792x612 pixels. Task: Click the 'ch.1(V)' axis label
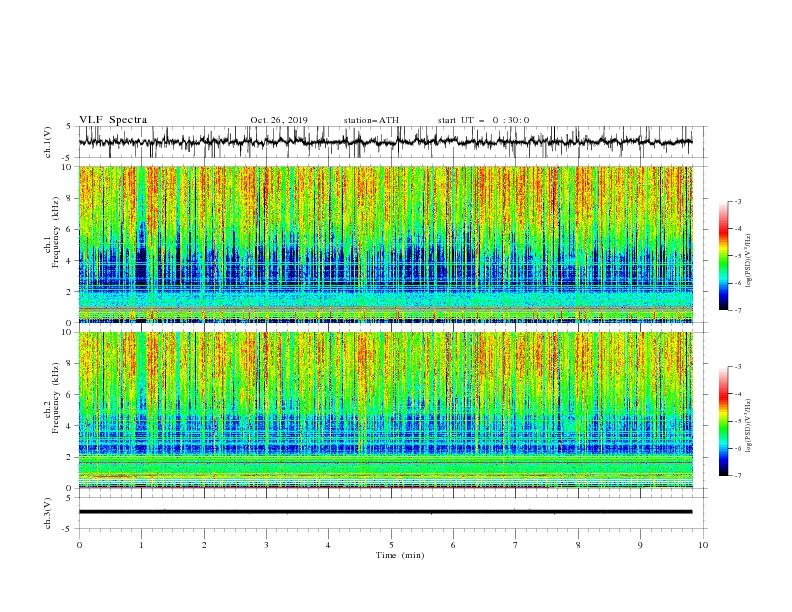coord(48,142)
